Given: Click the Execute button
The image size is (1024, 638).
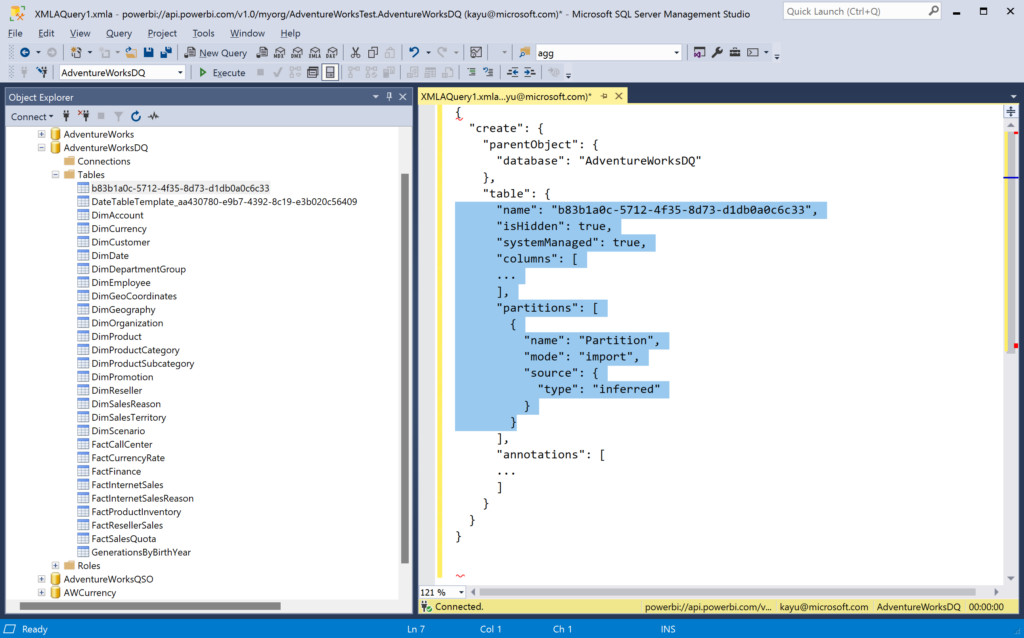Looking at the screenshot, I should pyautogui.click(x=222, y=72).
